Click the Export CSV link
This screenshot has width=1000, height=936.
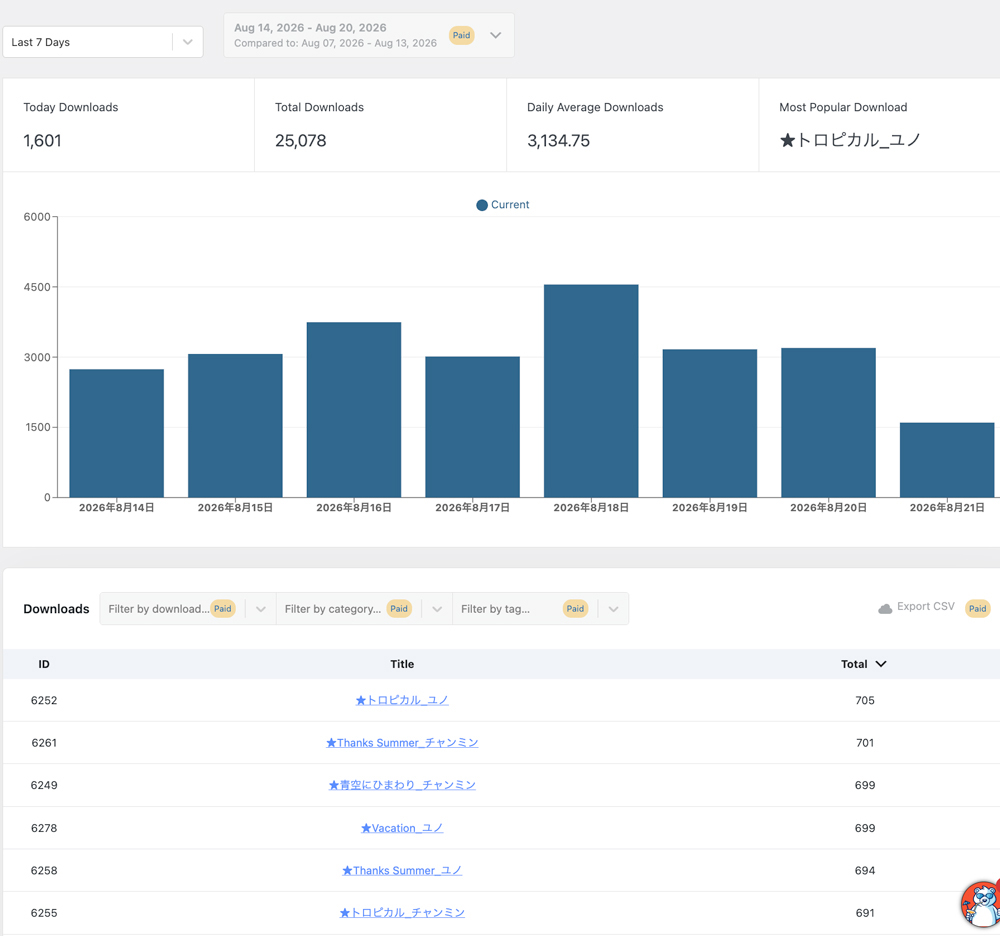point(925,606)
